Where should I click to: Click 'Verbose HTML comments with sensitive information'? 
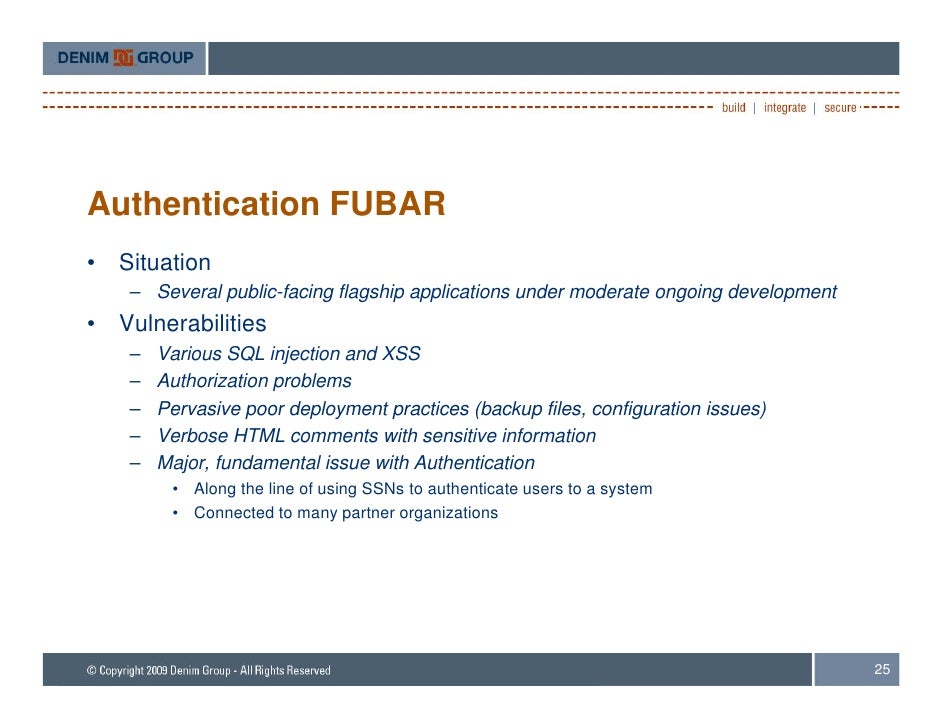pos(377,435)
